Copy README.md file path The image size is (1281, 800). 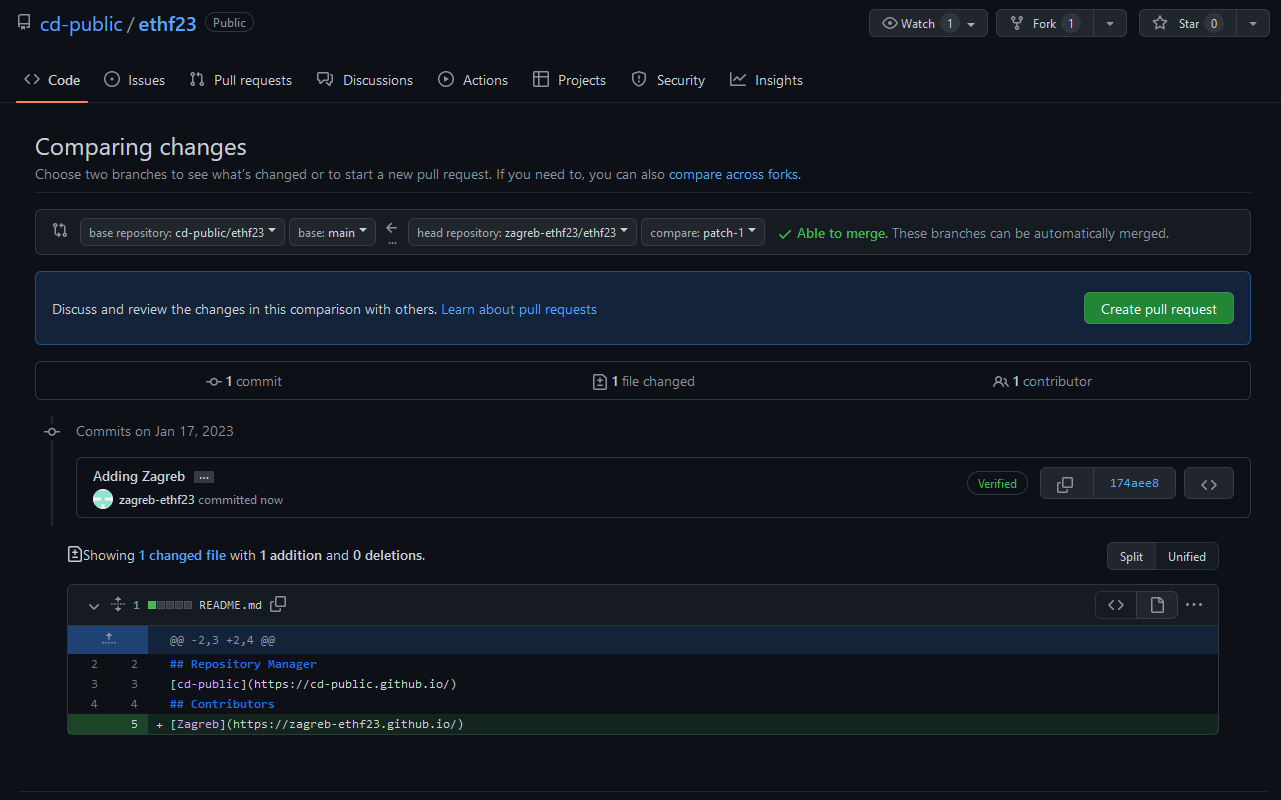pyautogui.click(x=279, y=604)
